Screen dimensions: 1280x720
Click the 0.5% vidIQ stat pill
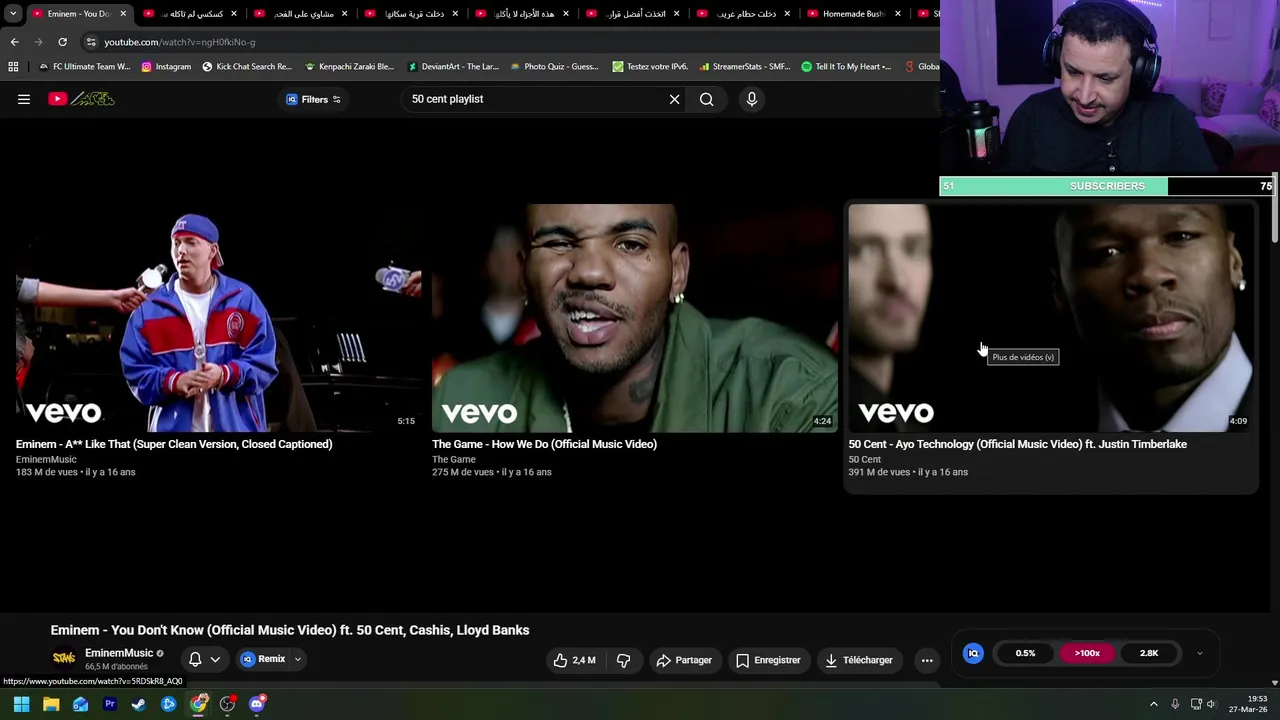pos(1025,653)
